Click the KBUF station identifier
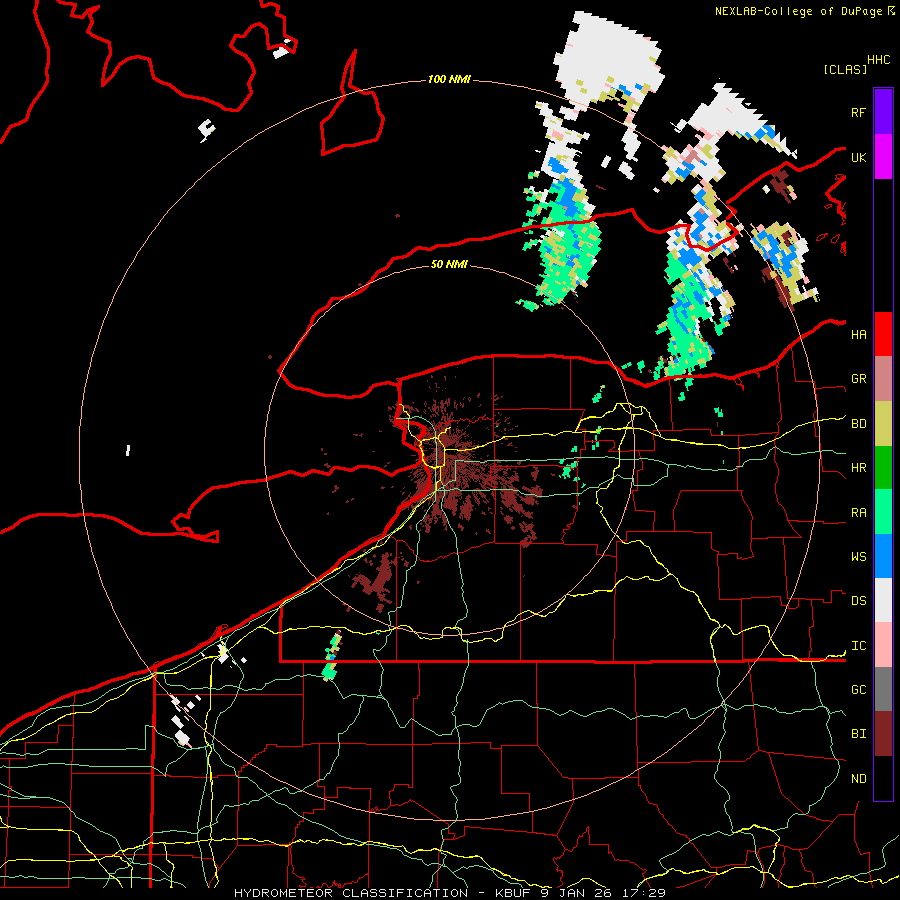This screenshot has height=900, width=900. pyautogui.click(x=512, y=893)
